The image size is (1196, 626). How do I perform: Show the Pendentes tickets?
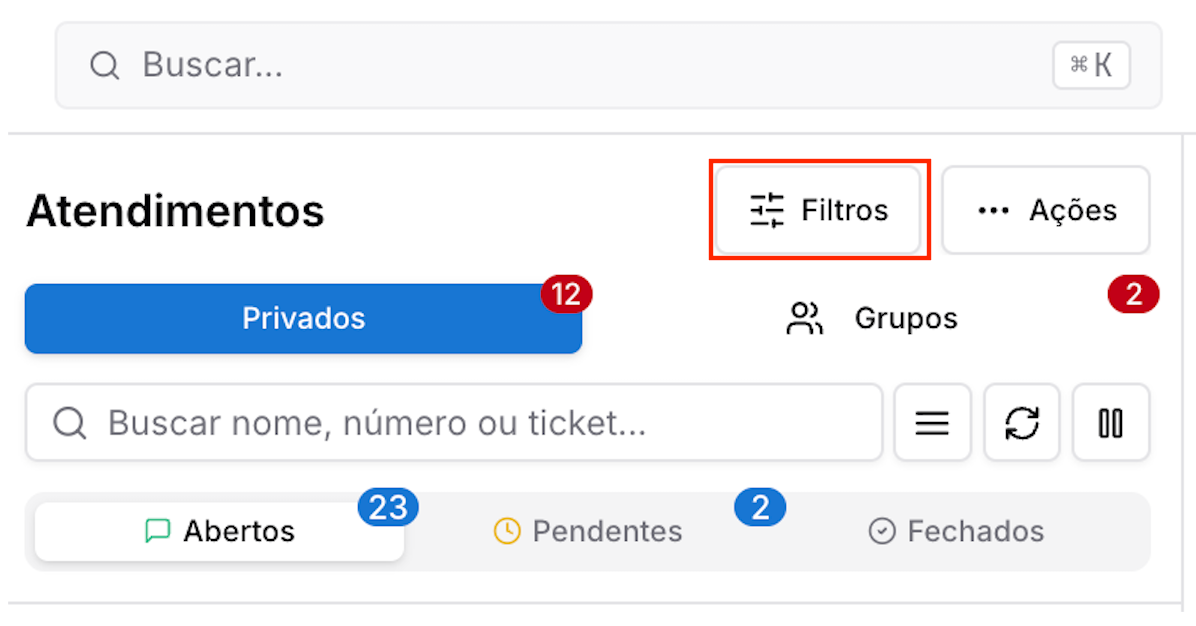[588, 531]
